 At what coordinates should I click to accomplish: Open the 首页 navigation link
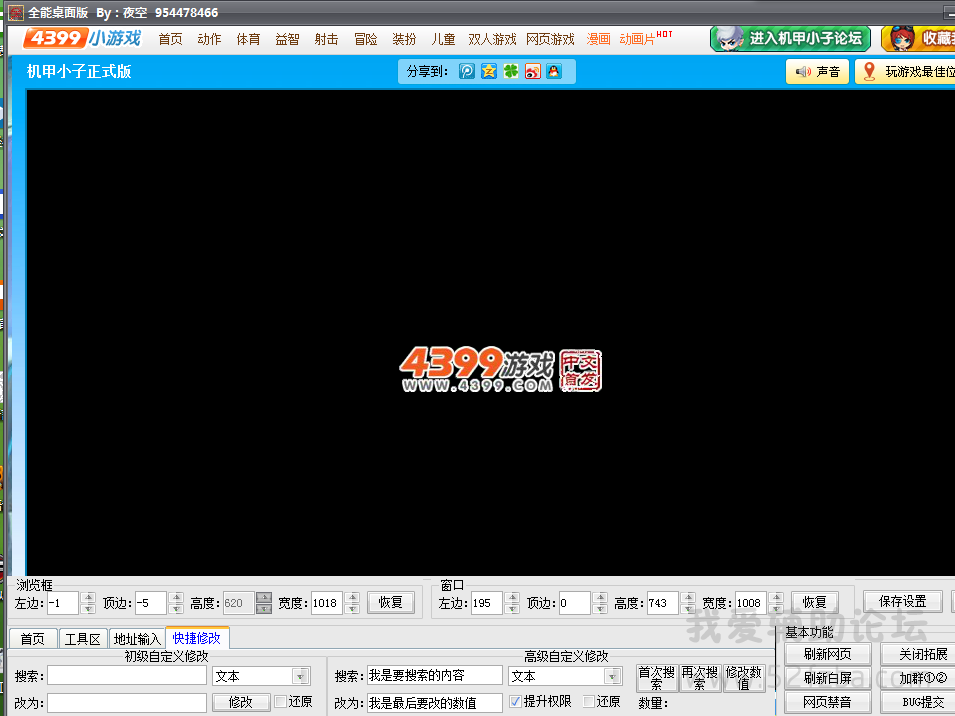point(171,39)
